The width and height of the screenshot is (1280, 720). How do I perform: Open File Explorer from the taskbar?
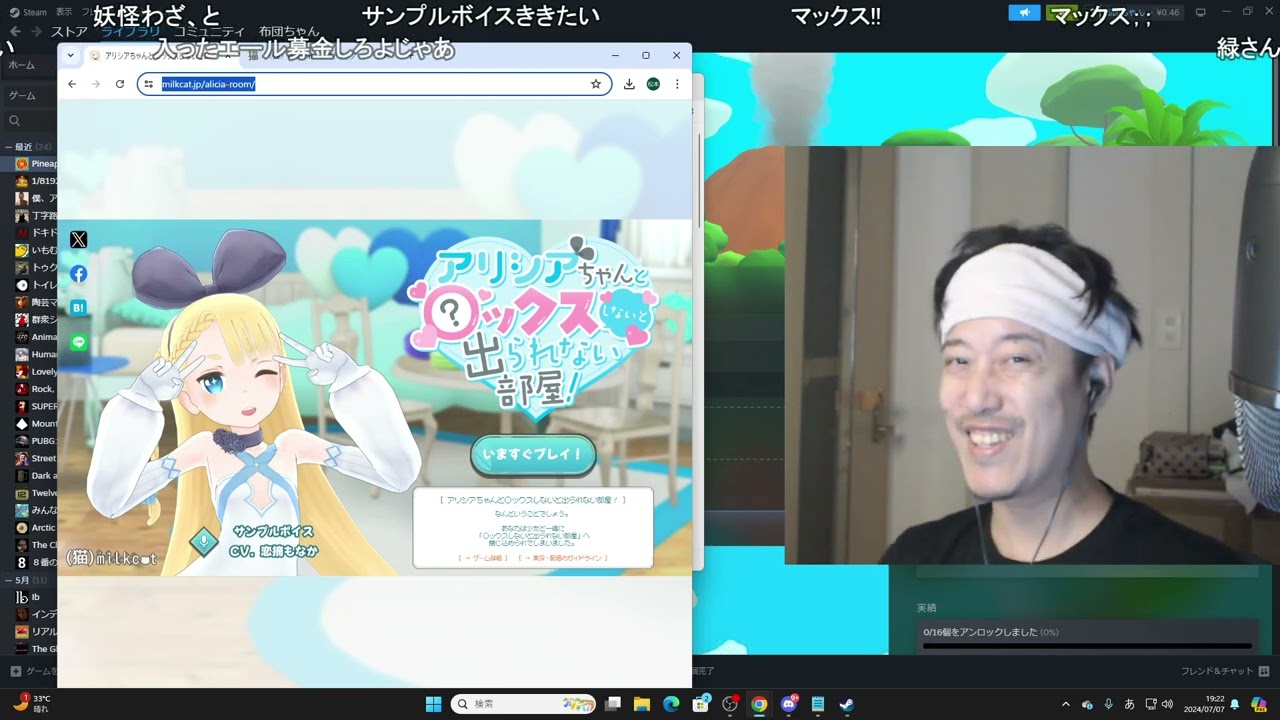pos(642,704)
